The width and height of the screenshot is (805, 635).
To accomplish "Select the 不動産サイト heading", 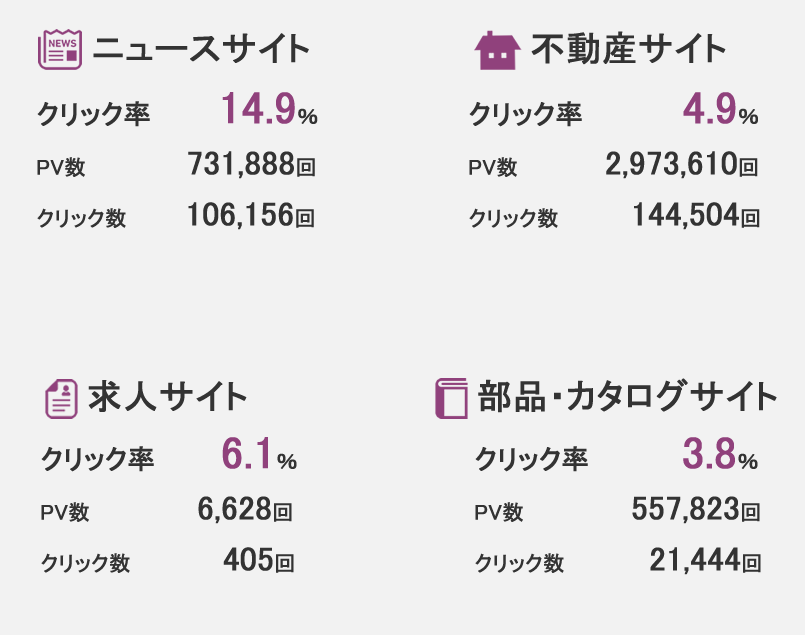I will 628,49.
